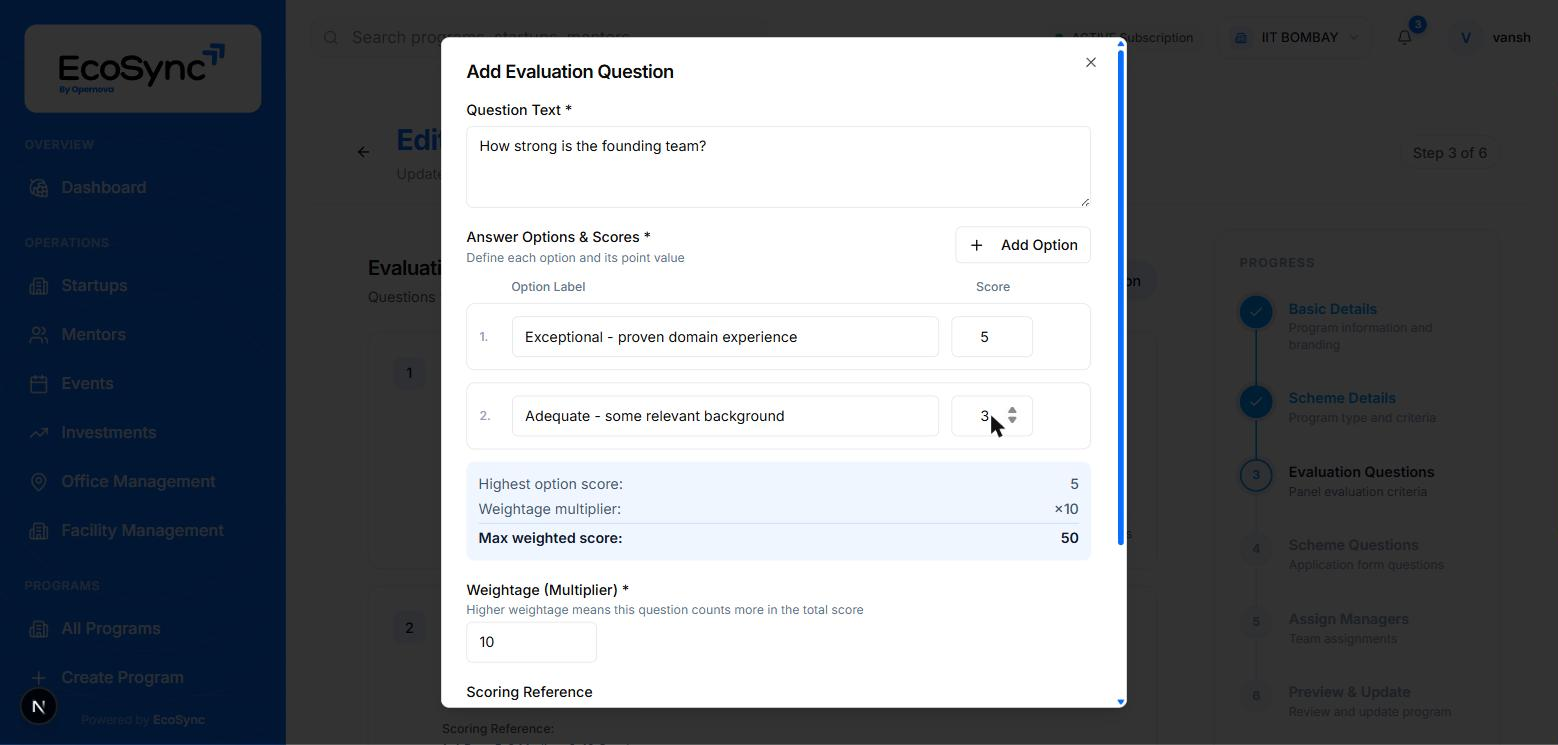Click the Scheme Details checkmark step icon
The image size is (1558, 745).
pyautogui.click(x=1256, y=401)
